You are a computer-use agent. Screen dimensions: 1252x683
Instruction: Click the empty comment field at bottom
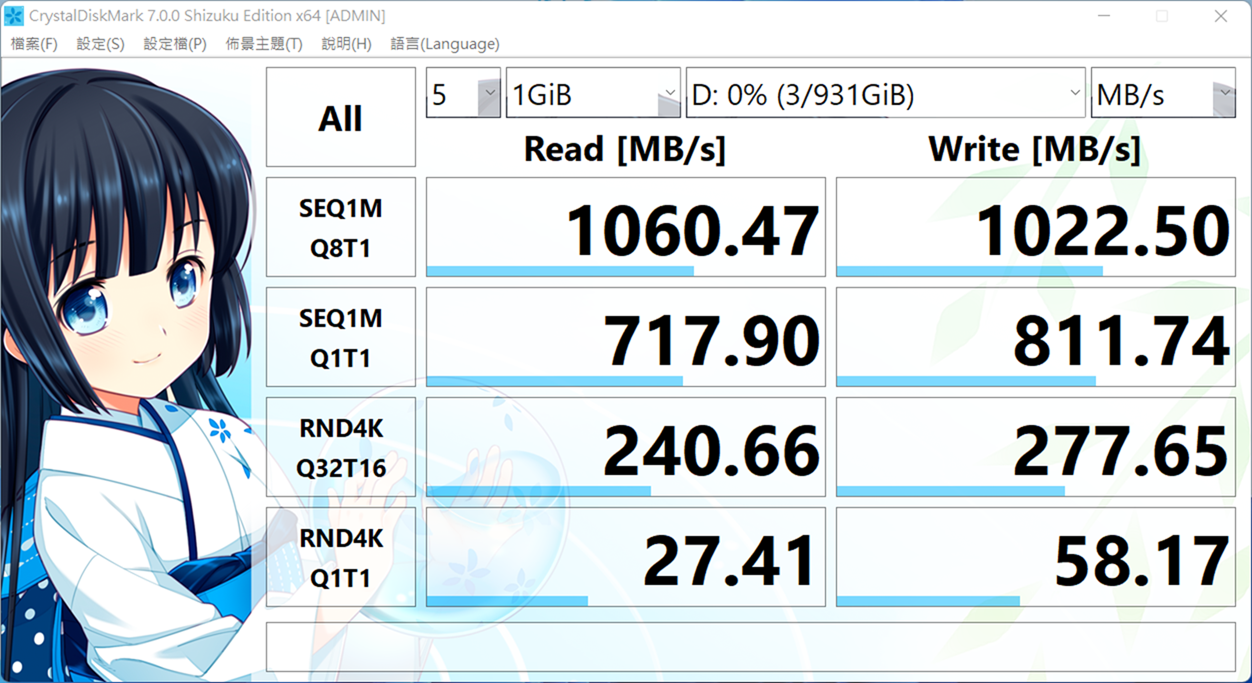point(750,646)
